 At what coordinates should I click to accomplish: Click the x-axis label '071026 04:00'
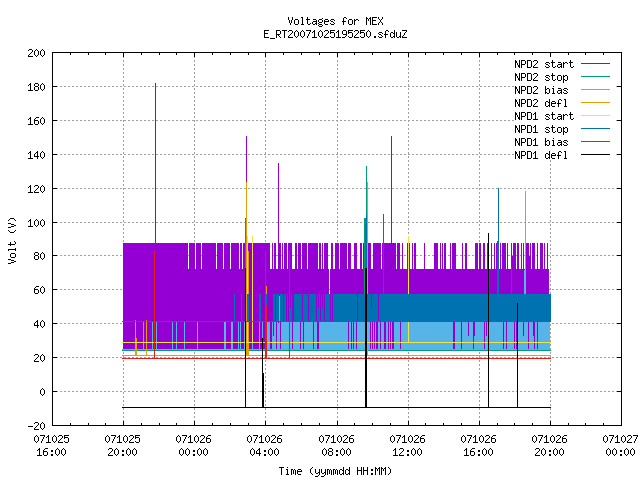264,446
